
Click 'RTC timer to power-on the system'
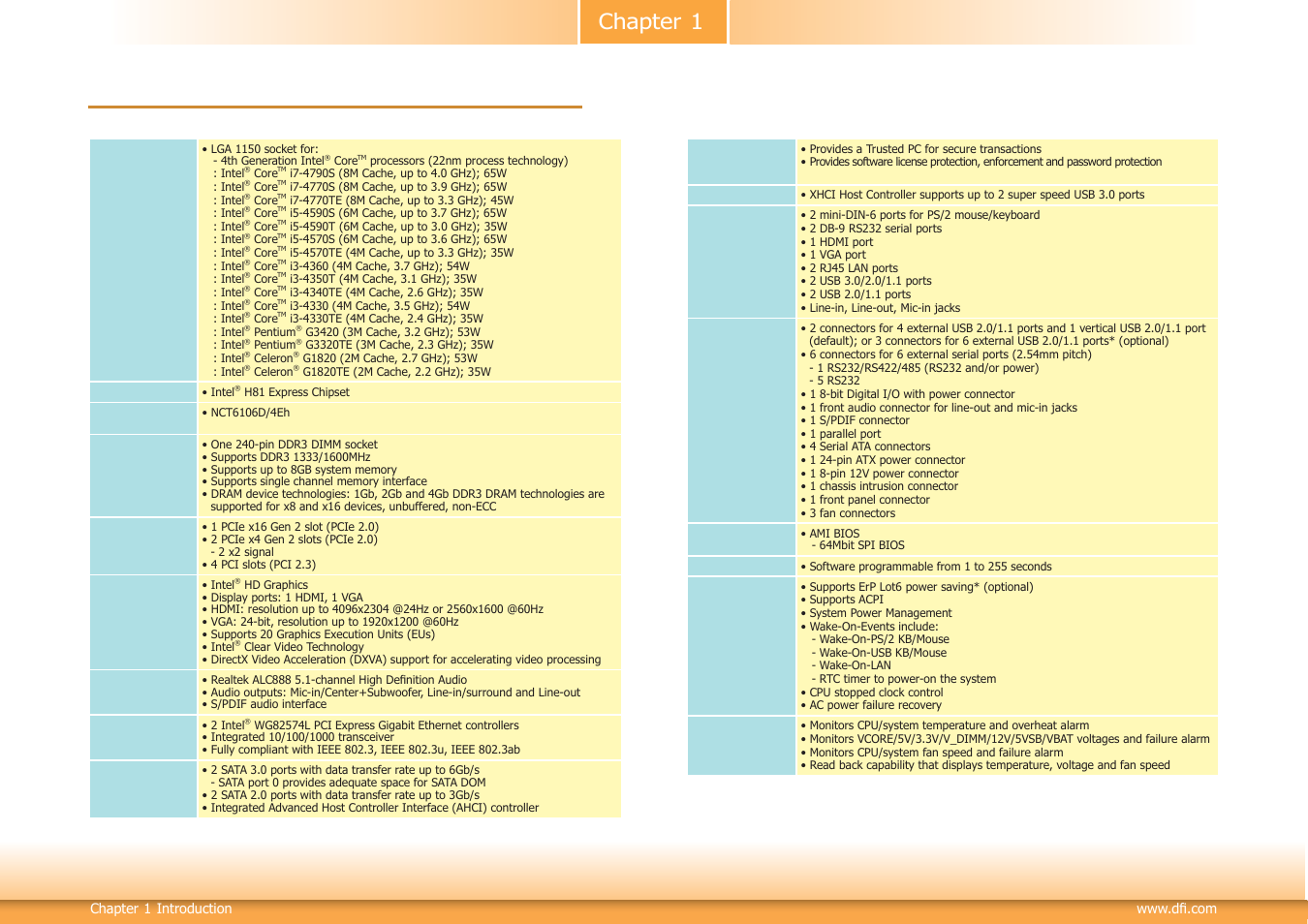pos(903,679)
